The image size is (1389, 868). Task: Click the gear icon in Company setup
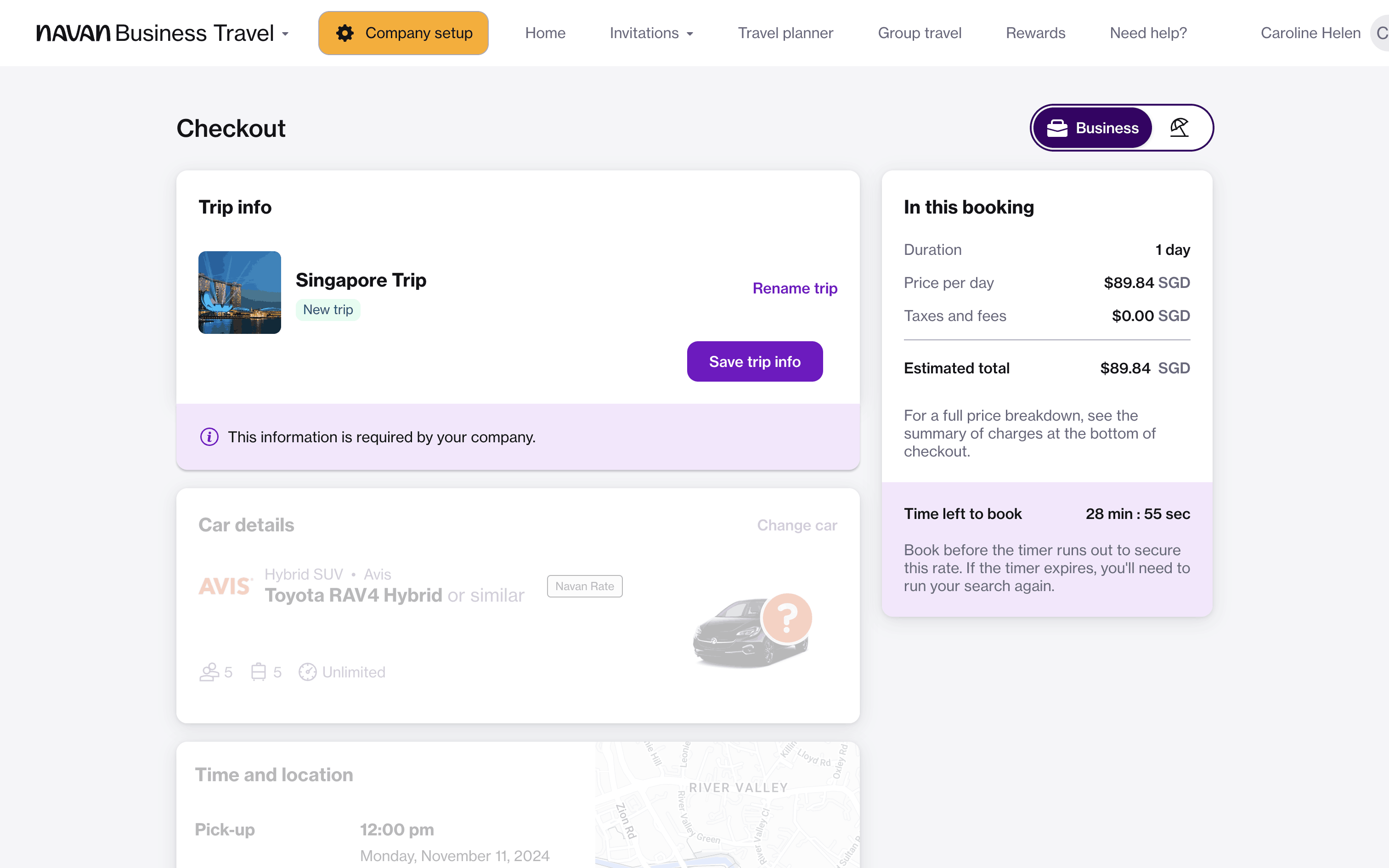pyautogui.click(x=345, y=33)
